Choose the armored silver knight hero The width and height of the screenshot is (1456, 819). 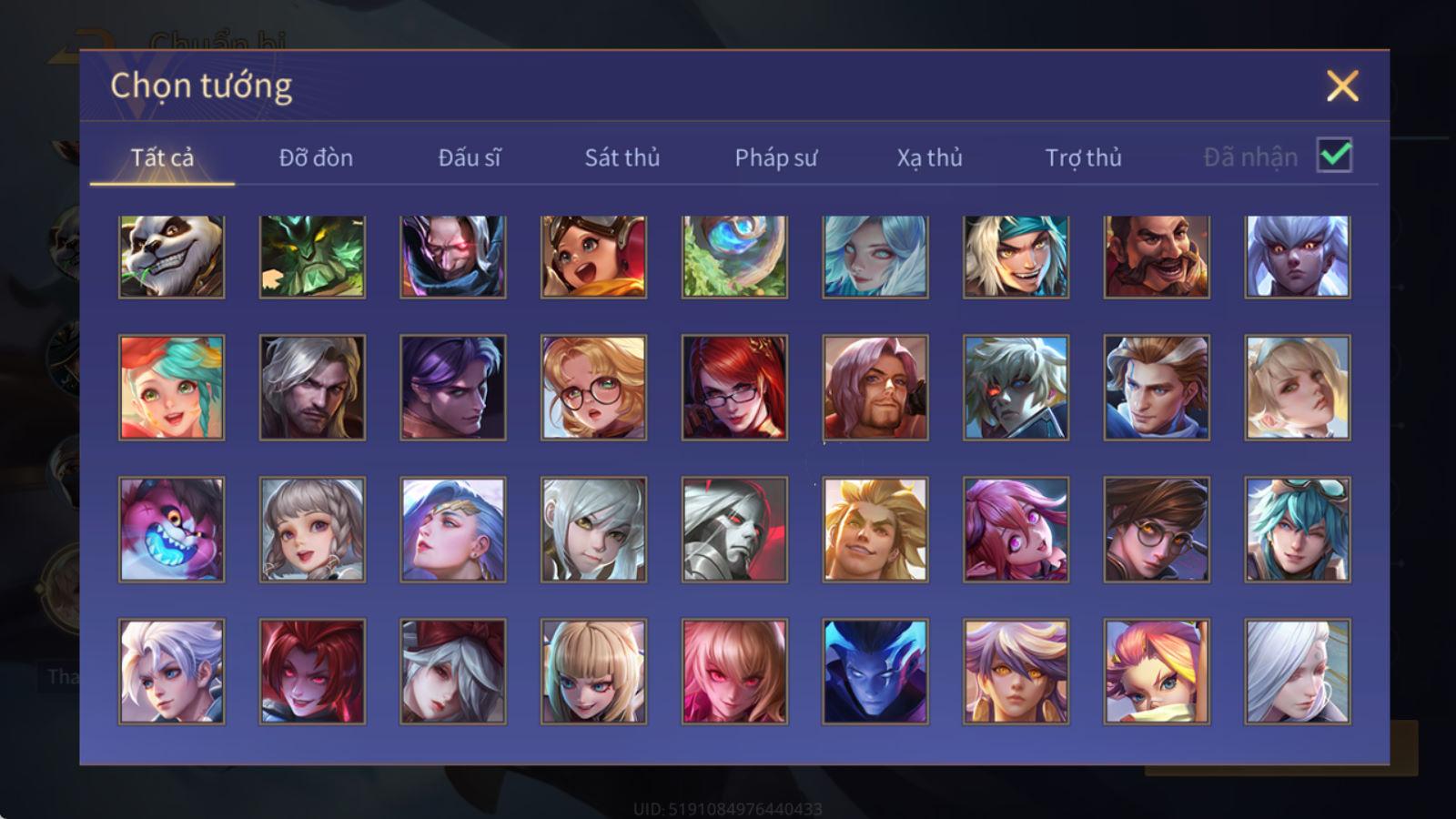734,530
